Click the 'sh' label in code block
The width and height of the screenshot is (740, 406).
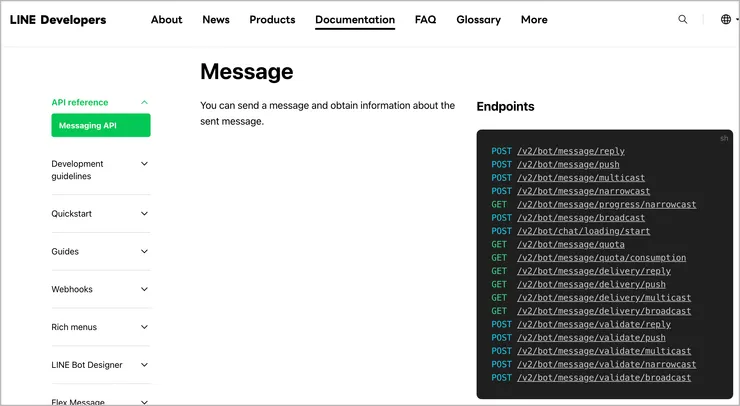tap(724, 138)
